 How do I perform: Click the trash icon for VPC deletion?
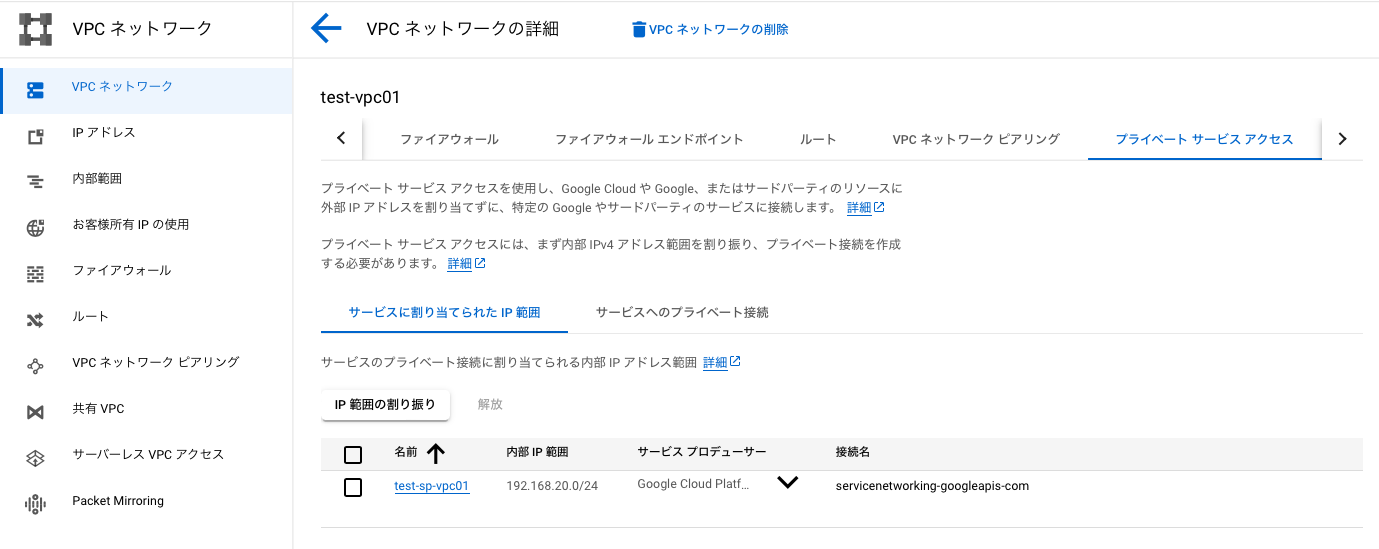(x=639, y=30)
